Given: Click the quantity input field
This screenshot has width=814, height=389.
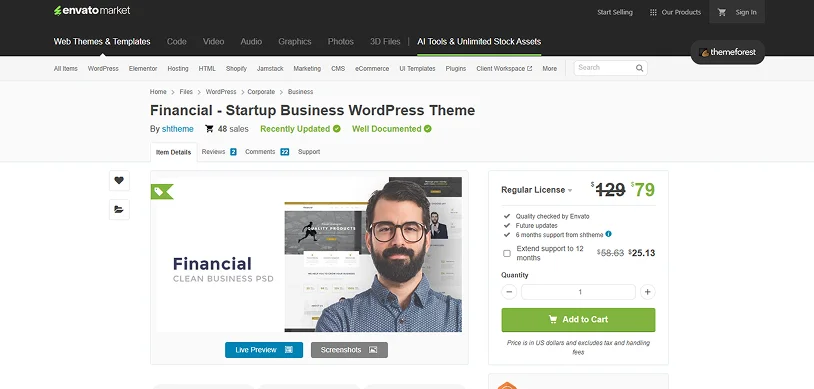Looking at the screenshot, I should click(578, 292).
